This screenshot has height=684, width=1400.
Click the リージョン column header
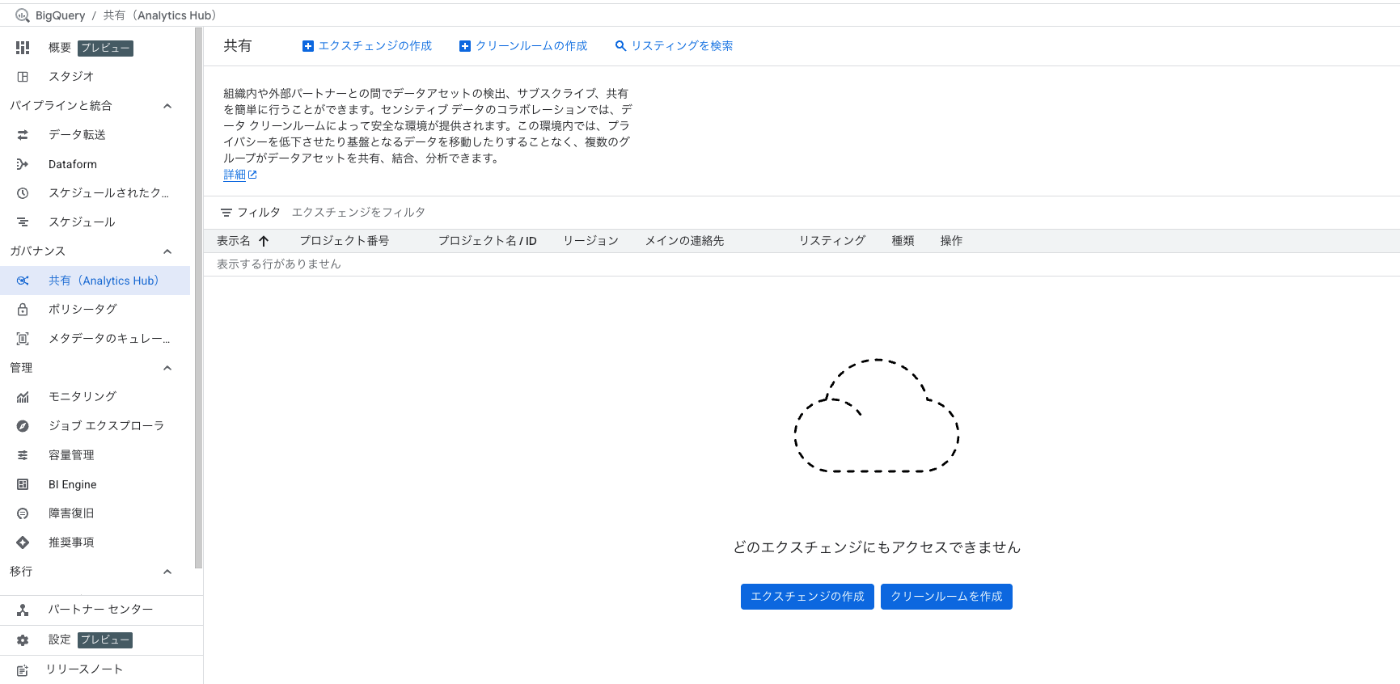tap(590, 241)
